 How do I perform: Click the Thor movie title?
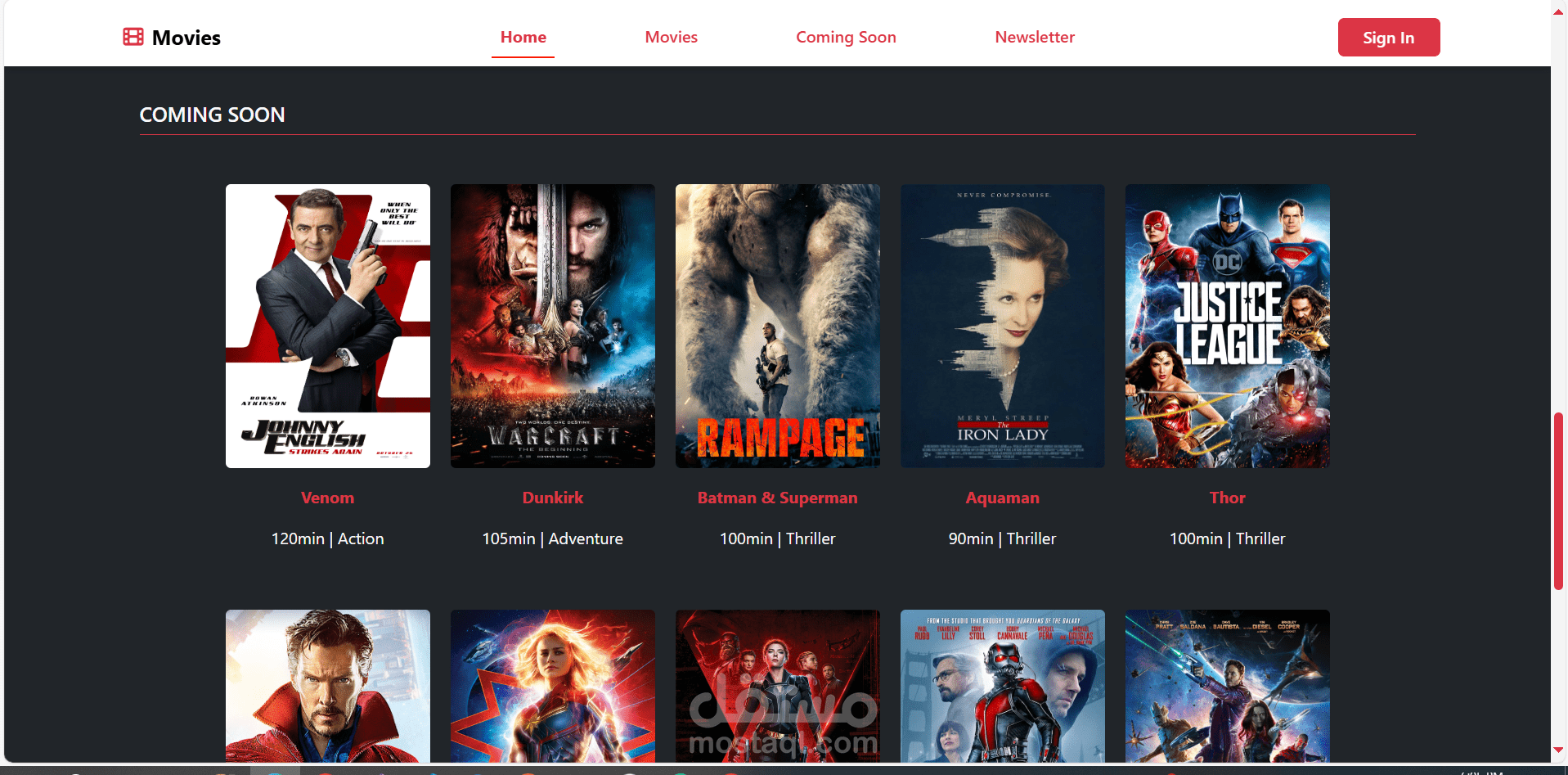(1228, 498)
